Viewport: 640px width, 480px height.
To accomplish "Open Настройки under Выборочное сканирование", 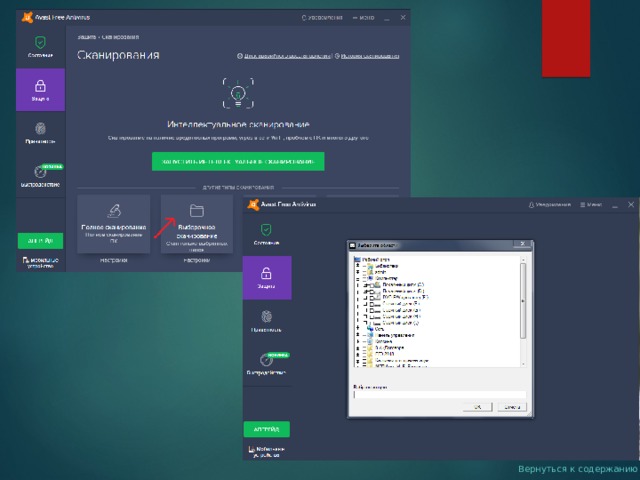I will [197, 260].
